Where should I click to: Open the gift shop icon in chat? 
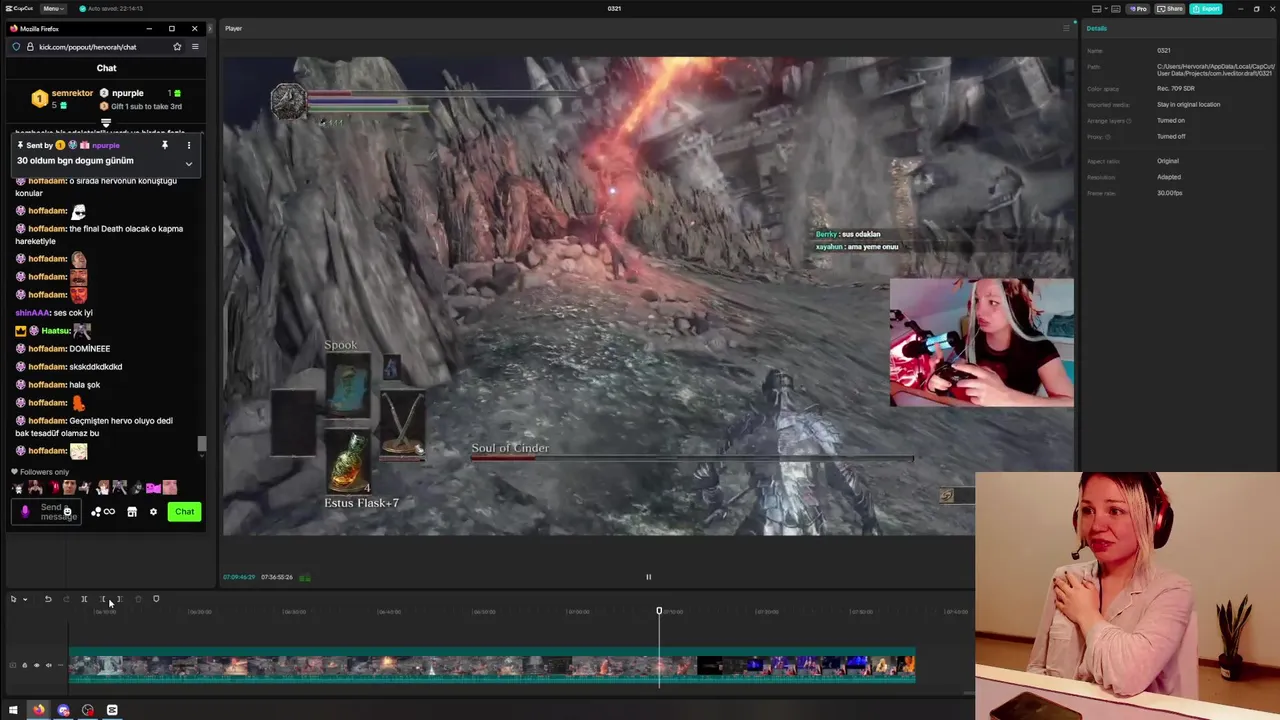point(131,512)
